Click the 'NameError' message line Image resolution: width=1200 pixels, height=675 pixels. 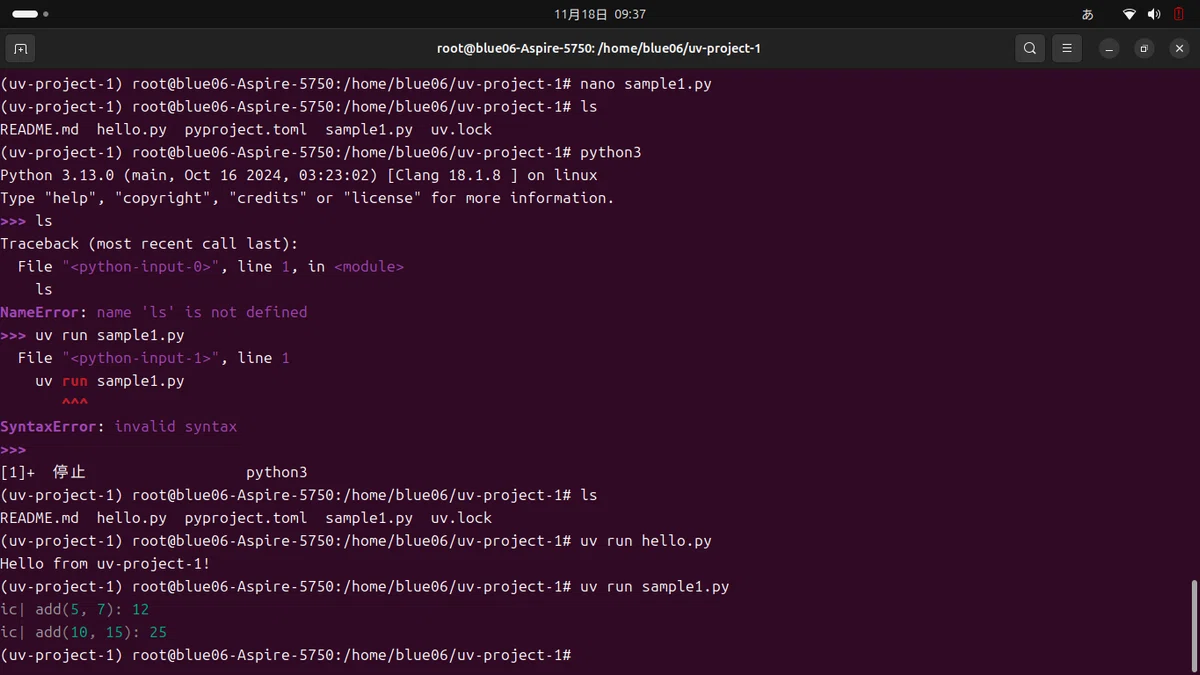click(154, 312)
